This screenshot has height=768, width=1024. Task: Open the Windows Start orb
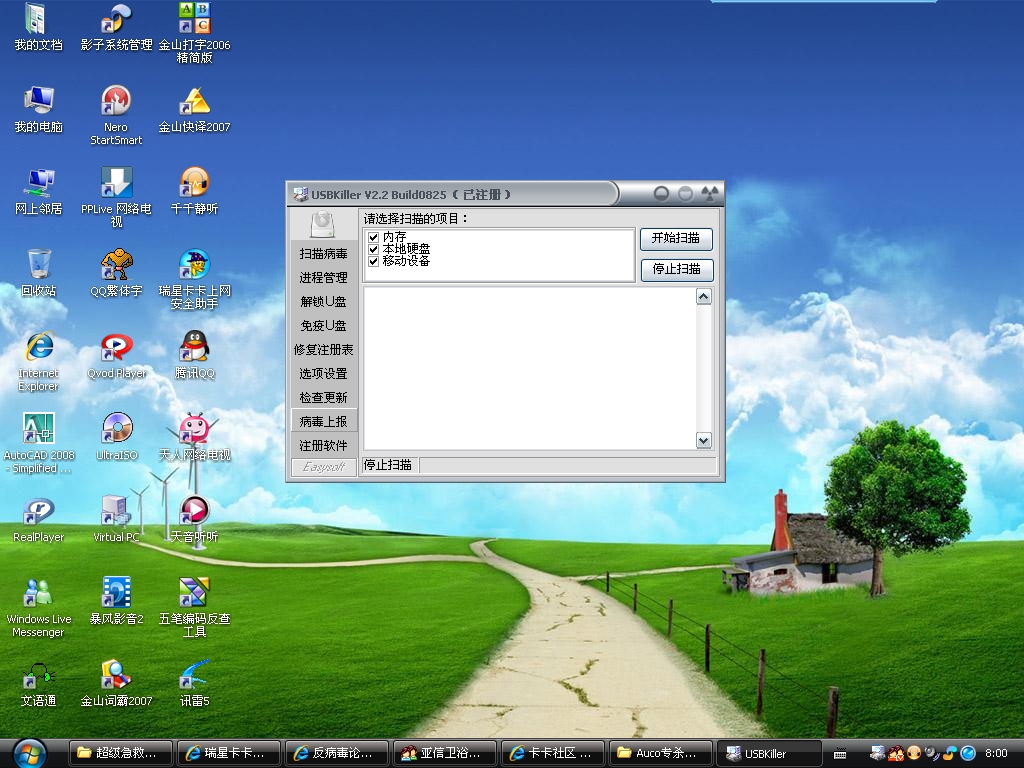[29, 752]
